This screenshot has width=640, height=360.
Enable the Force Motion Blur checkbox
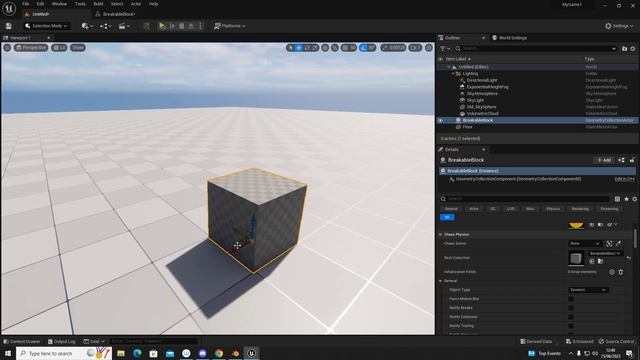point(571,299)
